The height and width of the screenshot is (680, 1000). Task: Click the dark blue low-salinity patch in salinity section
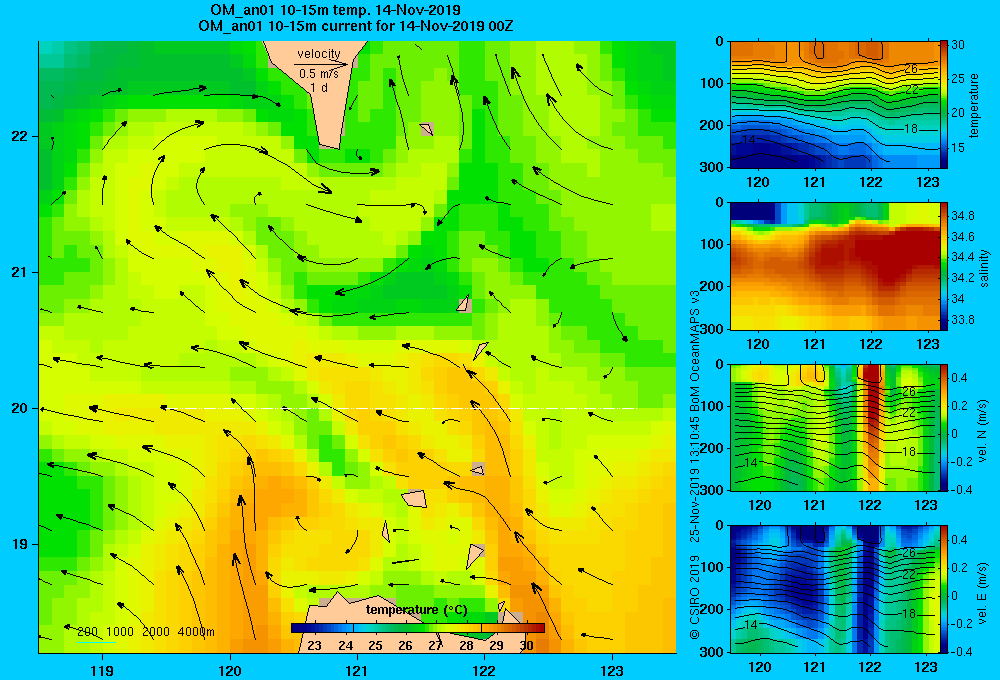coord(753,211)
